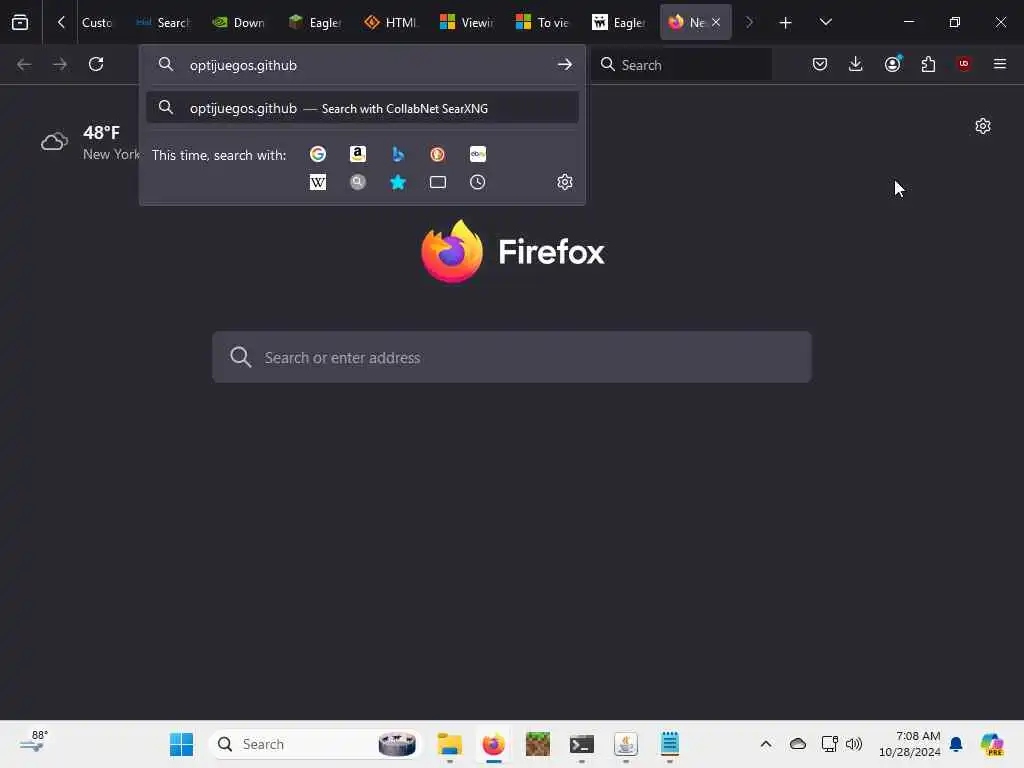This screenshot has width=1024, height=768.
Task: Open the notifications bell
Action: pos(956,744)
